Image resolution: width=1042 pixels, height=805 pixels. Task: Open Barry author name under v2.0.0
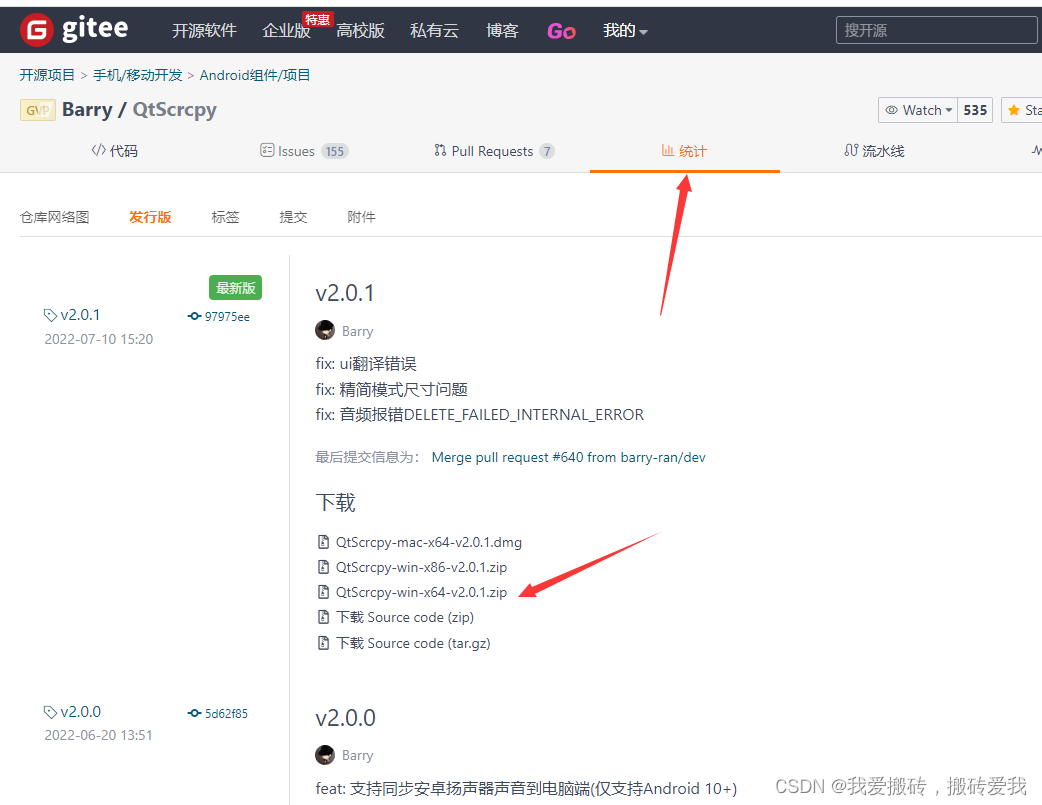pyautogui.click(x=358, y=755)
